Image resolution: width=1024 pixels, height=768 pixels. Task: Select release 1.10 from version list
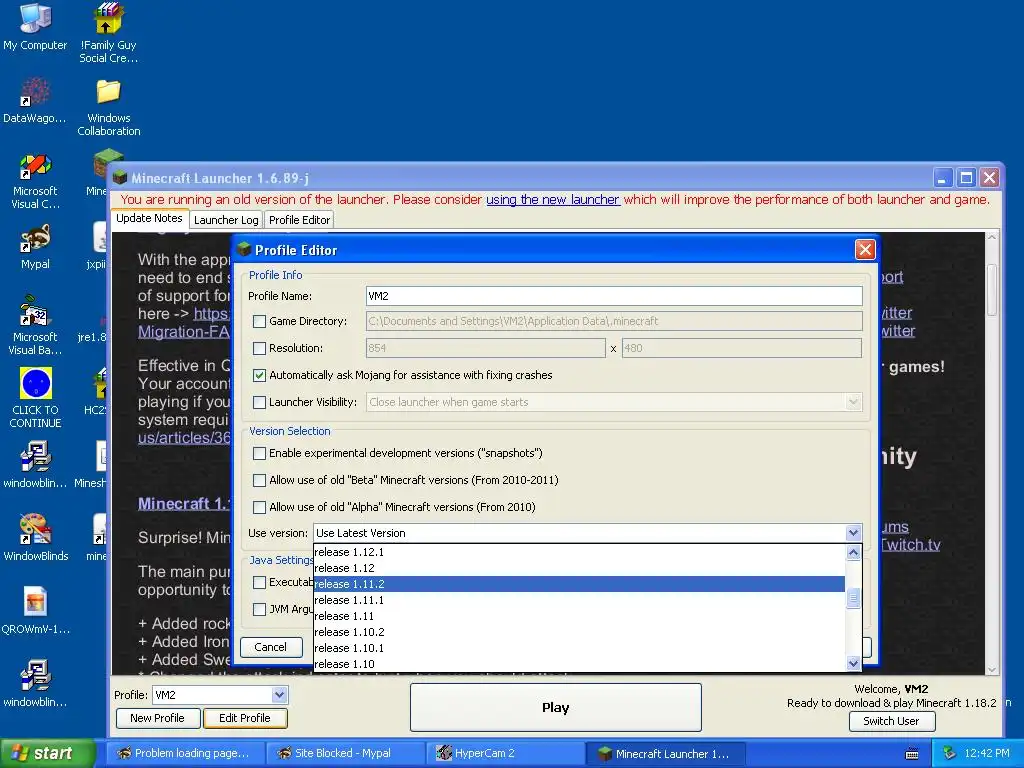pos(579,664)
